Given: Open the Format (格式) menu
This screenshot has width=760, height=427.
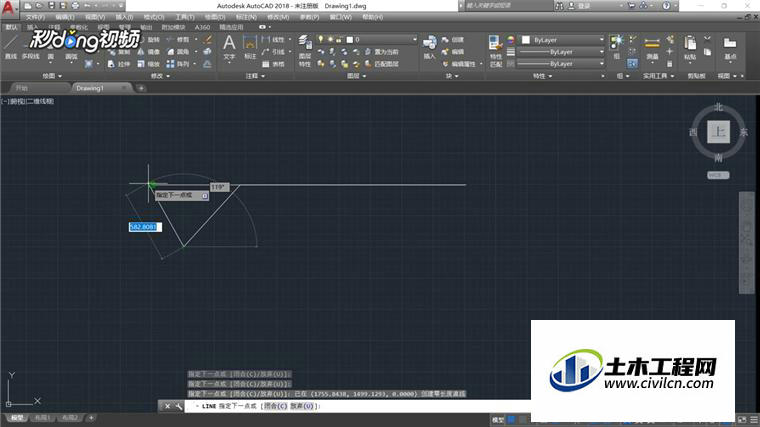Looking at the screenshot, I should click(154, 17).
